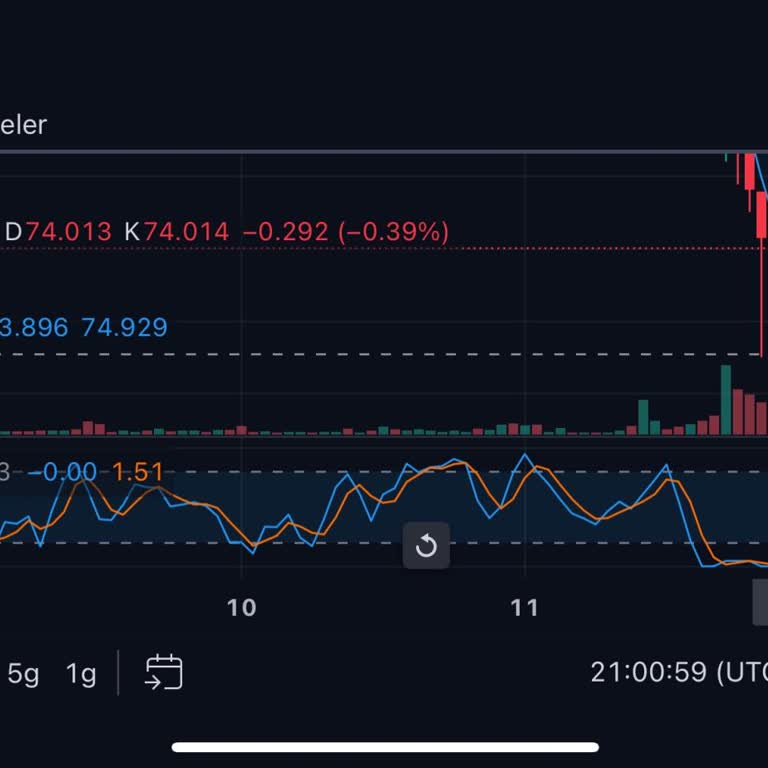Viewport: 768px width, 768px height.
Task: Tap the gray dashed horizontal price line
Action: pos(400,354)
